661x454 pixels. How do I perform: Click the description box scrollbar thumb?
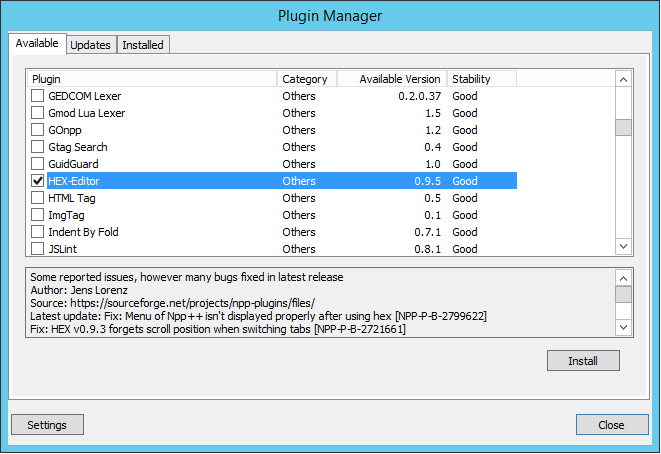(x=623, y=295)
